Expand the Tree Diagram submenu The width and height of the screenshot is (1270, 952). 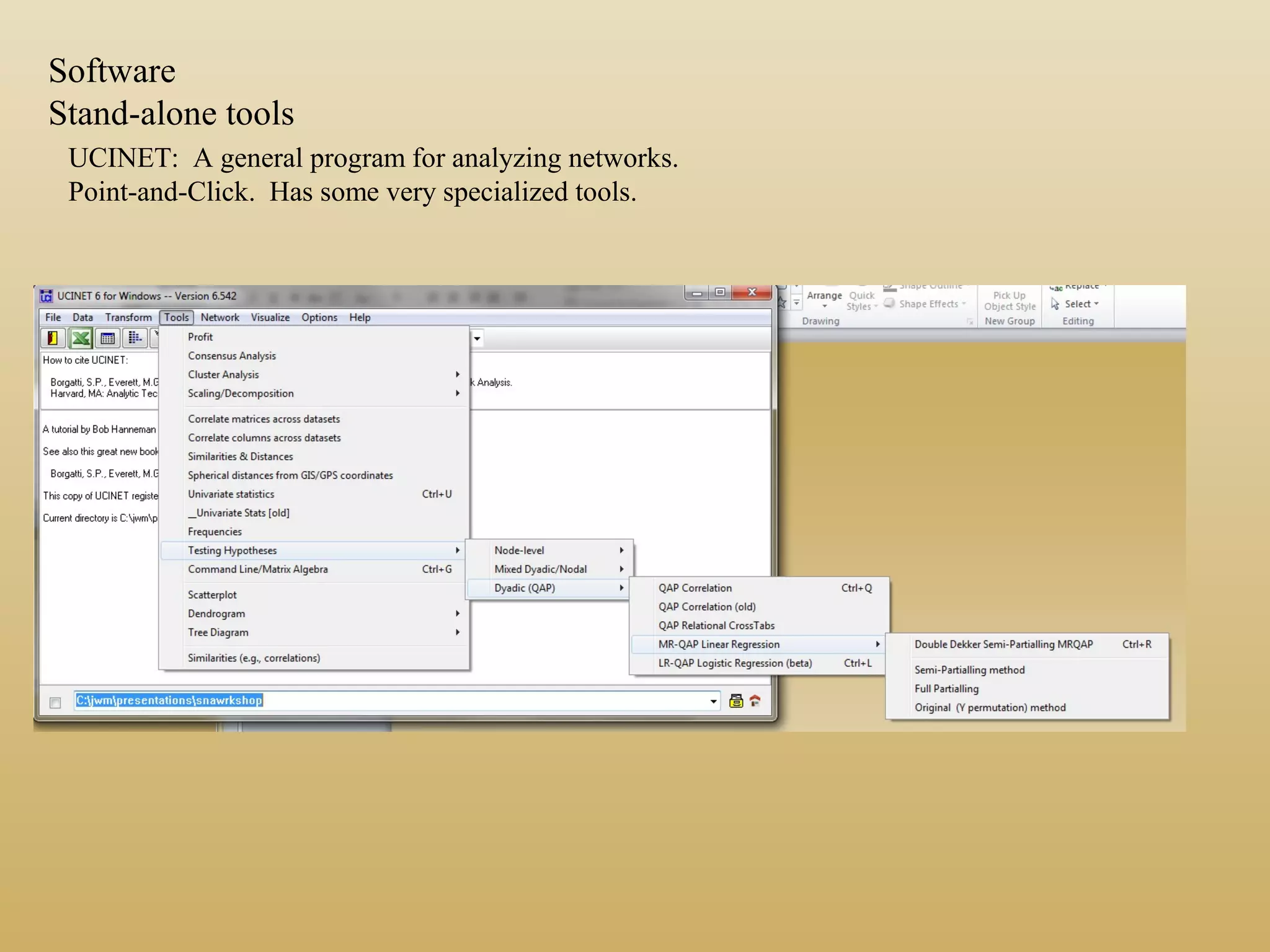pyautogui.click(x=314, y=633)
